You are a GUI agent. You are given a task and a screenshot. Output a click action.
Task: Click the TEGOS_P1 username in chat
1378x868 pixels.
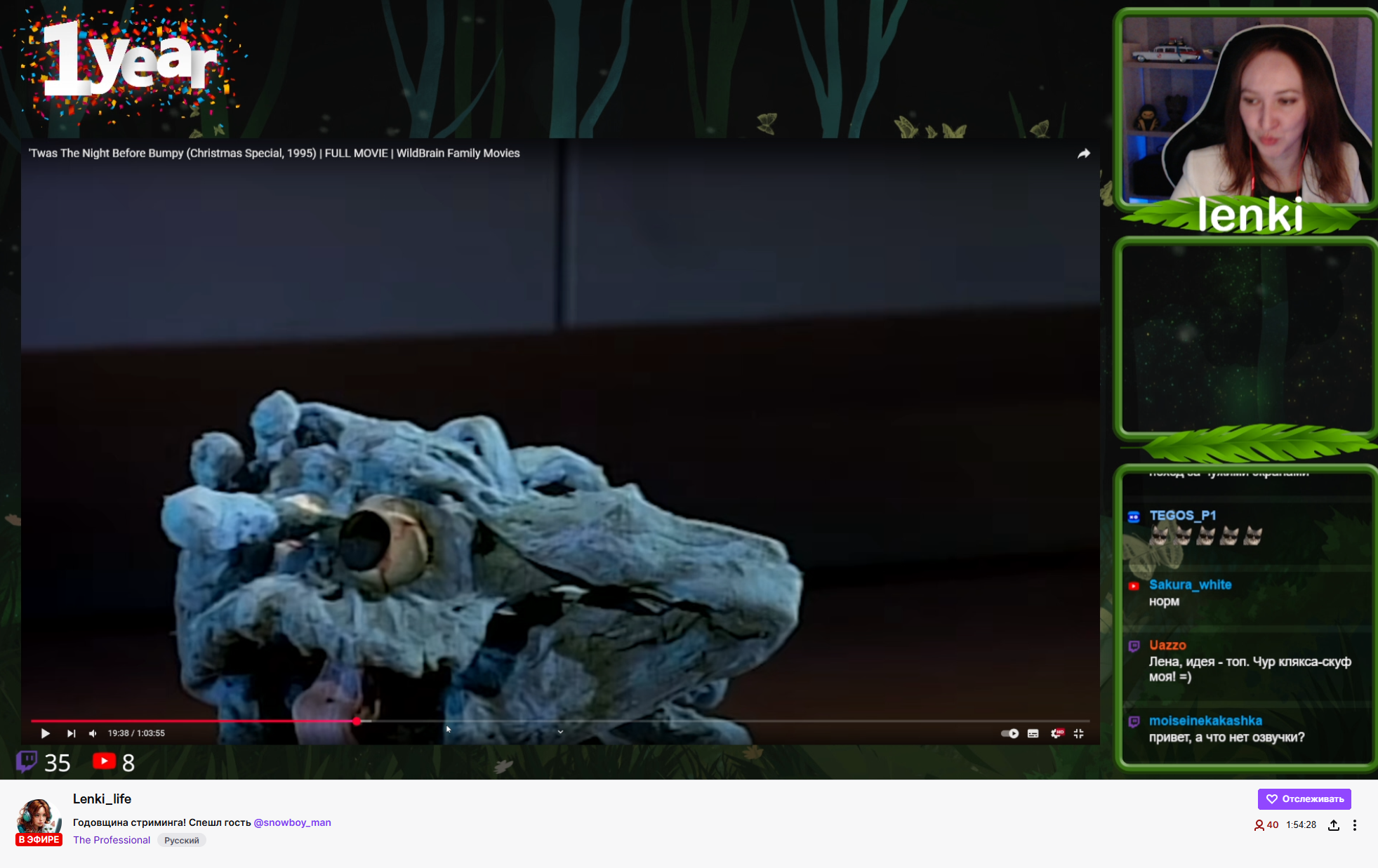1182,516
